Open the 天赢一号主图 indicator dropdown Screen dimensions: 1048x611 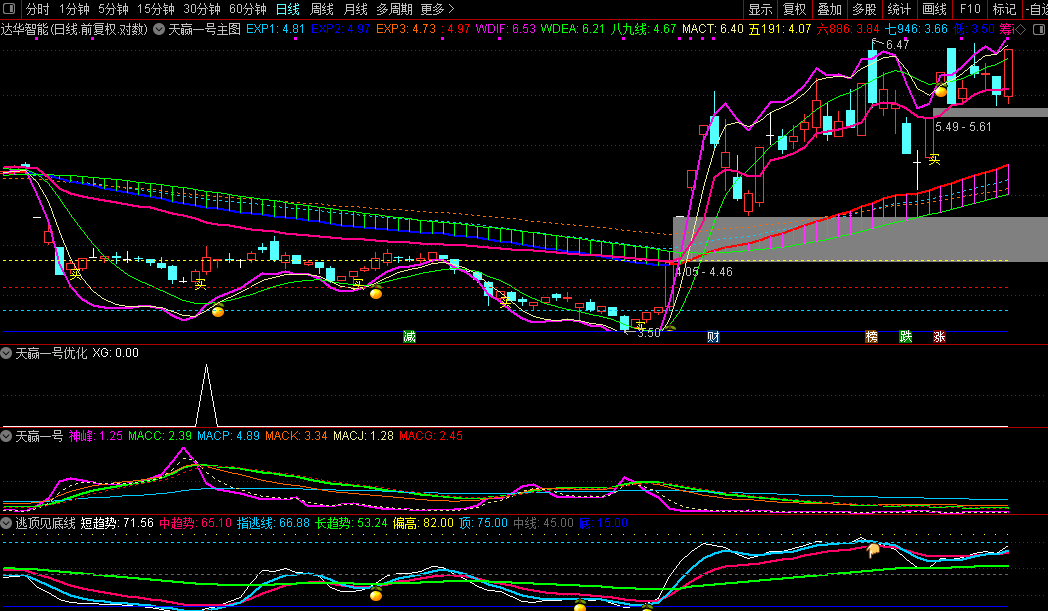(158, 29)
